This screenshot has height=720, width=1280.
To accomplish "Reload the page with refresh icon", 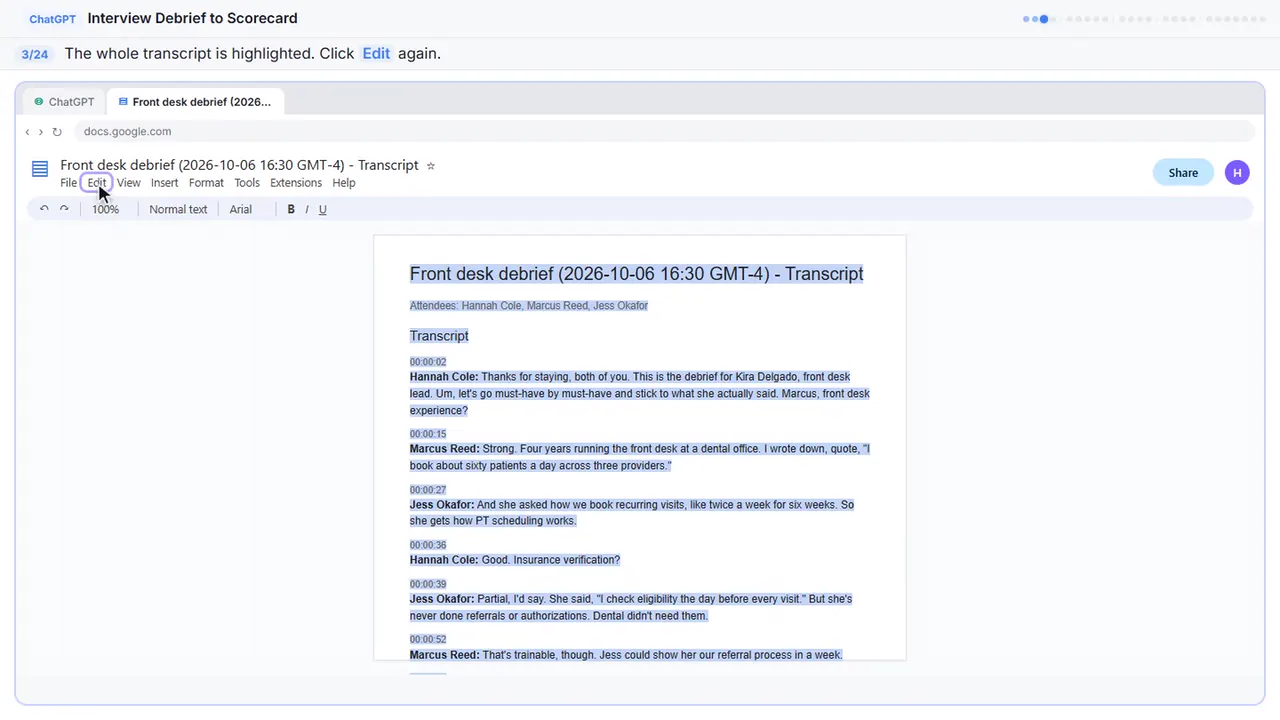I will point(57,132).
